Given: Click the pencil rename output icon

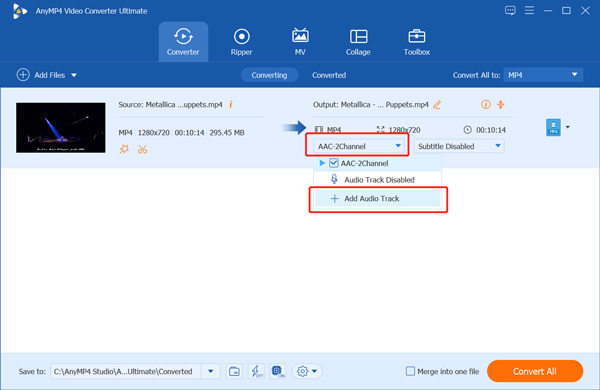Looking at the screenshot, I should point(437,104).
